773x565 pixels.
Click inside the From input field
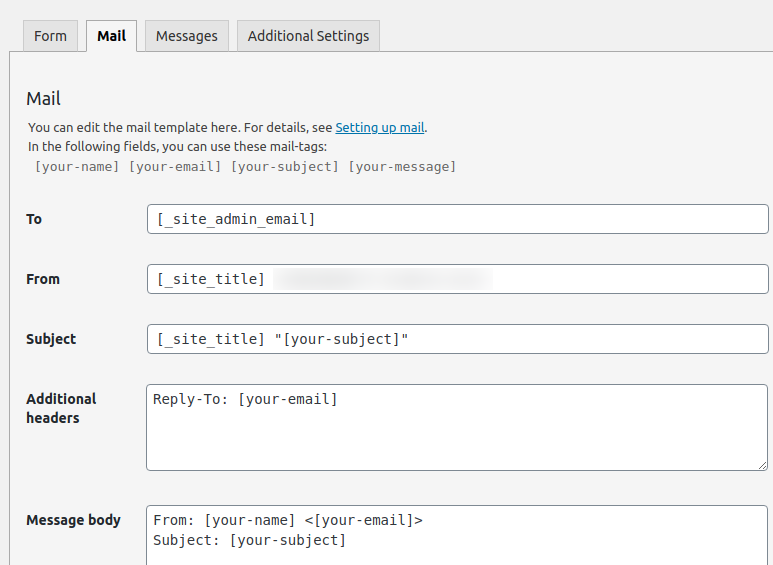coord(457,279)
